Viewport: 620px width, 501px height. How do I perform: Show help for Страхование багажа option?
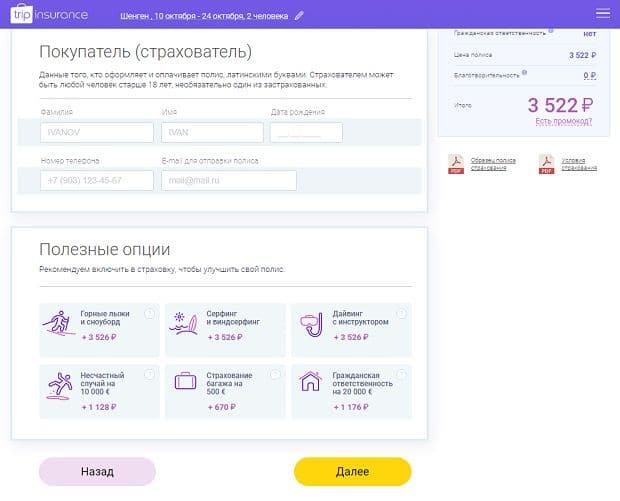275,374
